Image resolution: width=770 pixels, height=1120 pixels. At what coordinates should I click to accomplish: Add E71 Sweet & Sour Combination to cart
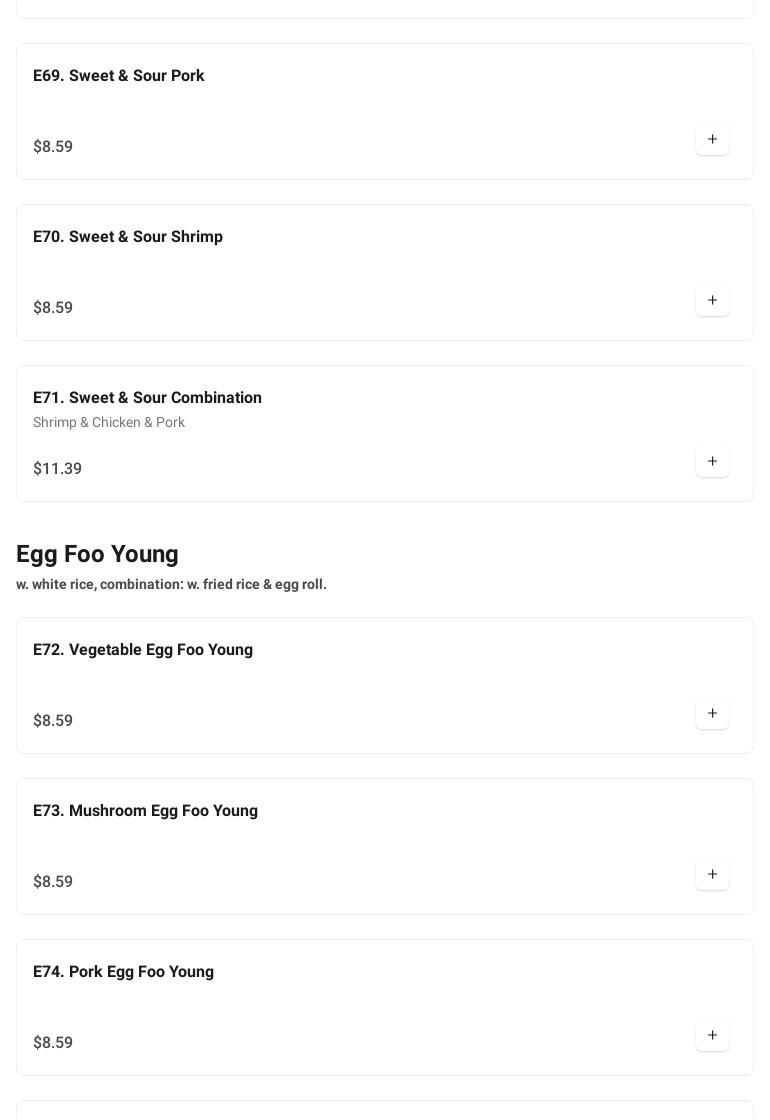pyautogui.click(x=712, y=461)
